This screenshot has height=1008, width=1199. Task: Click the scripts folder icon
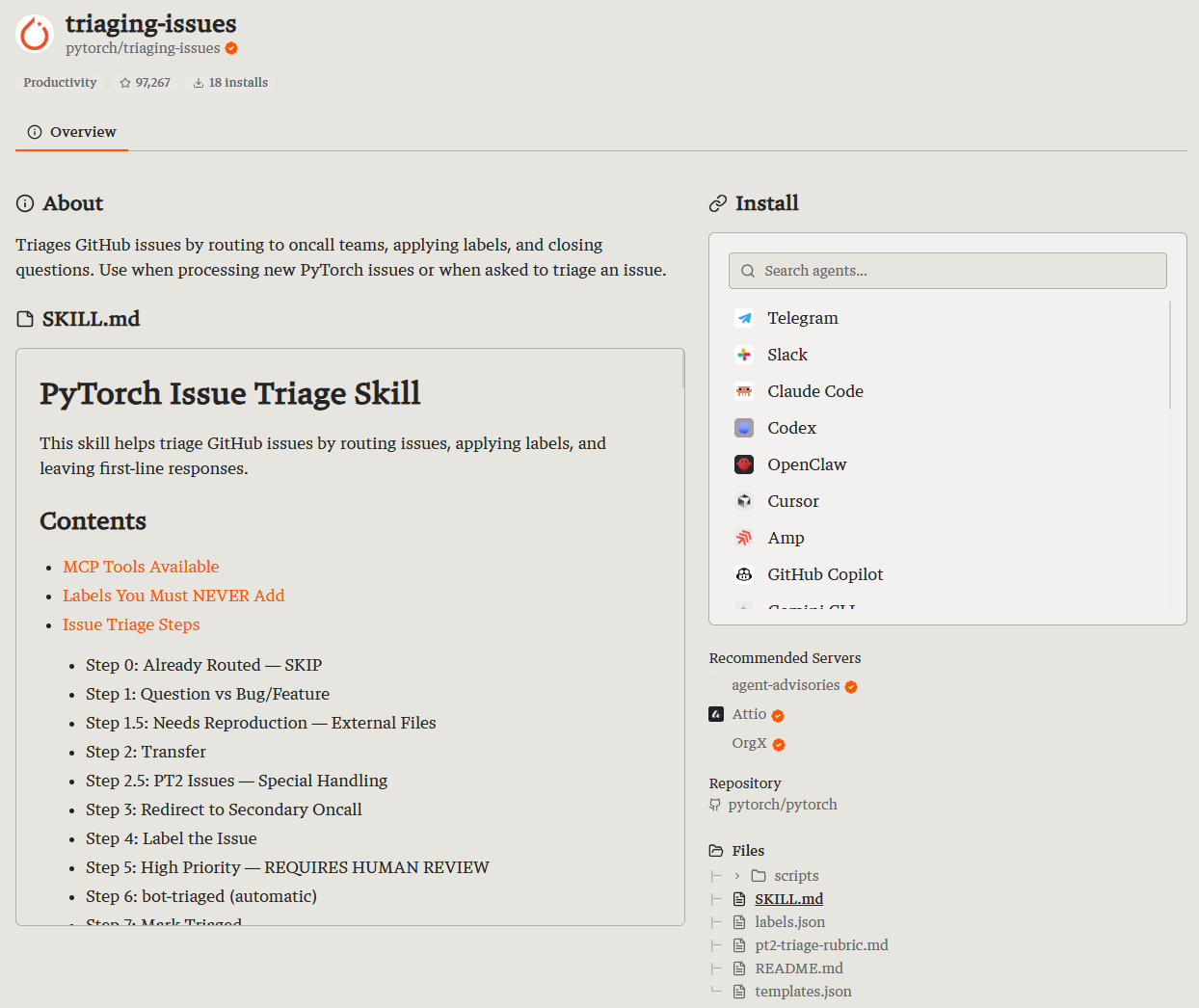pyautogui.click(x=759, y=876)
